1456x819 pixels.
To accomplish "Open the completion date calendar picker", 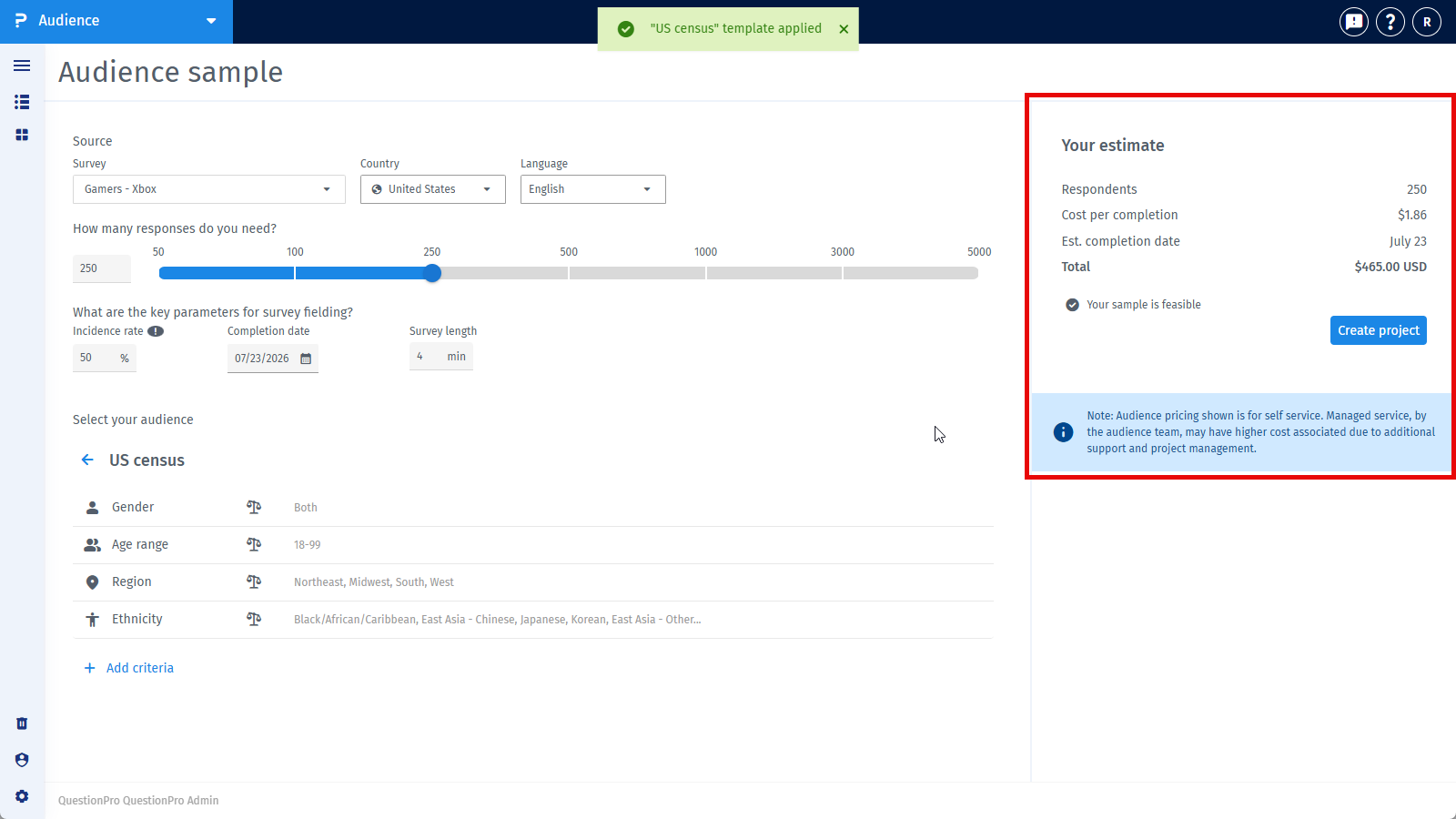I will (x=306, y=359).
